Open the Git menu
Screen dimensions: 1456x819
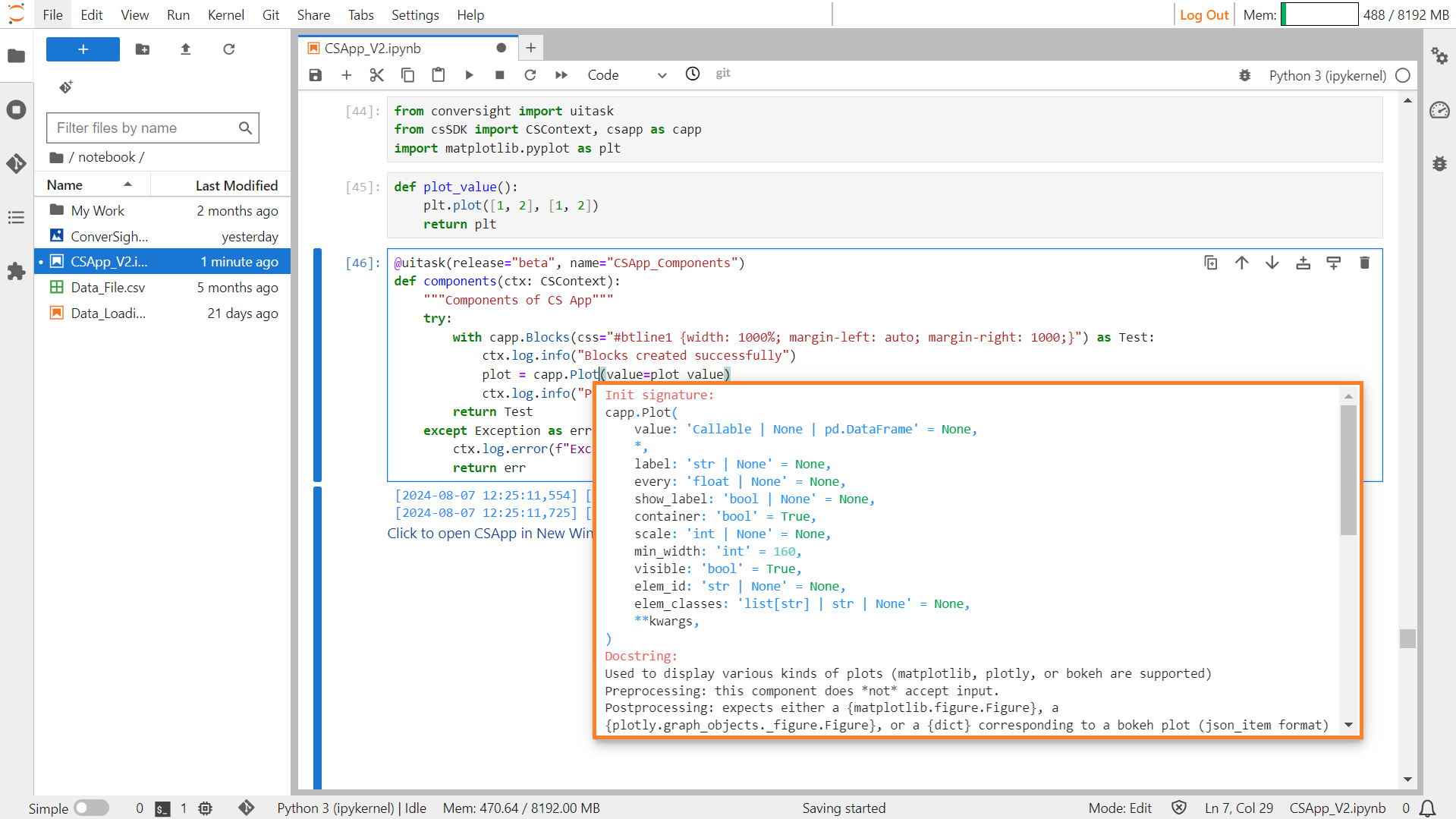click(x=270, y=14)
